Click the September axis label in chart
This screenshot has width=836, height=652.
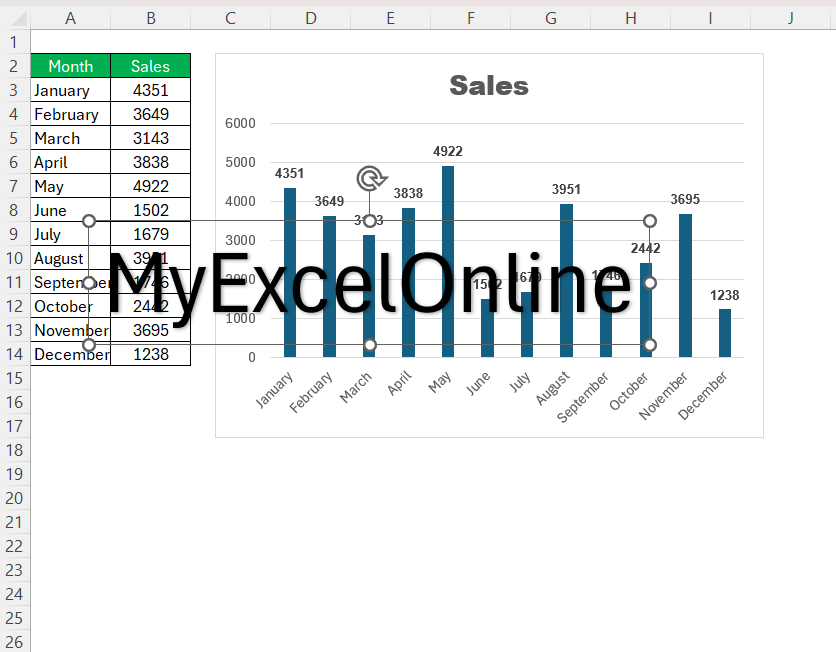(583, 397)
